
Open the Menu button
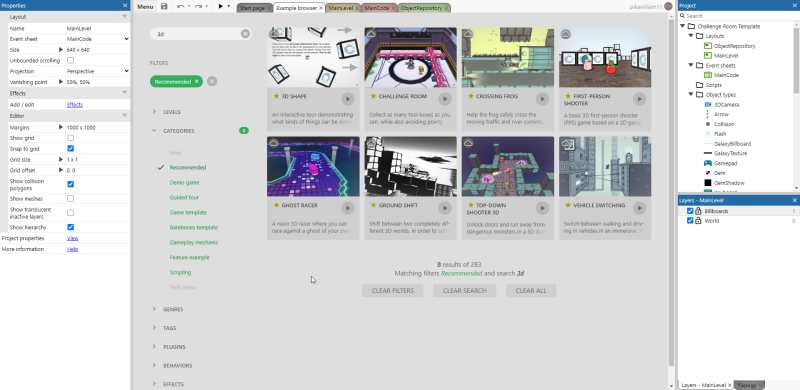pos(145,7)
